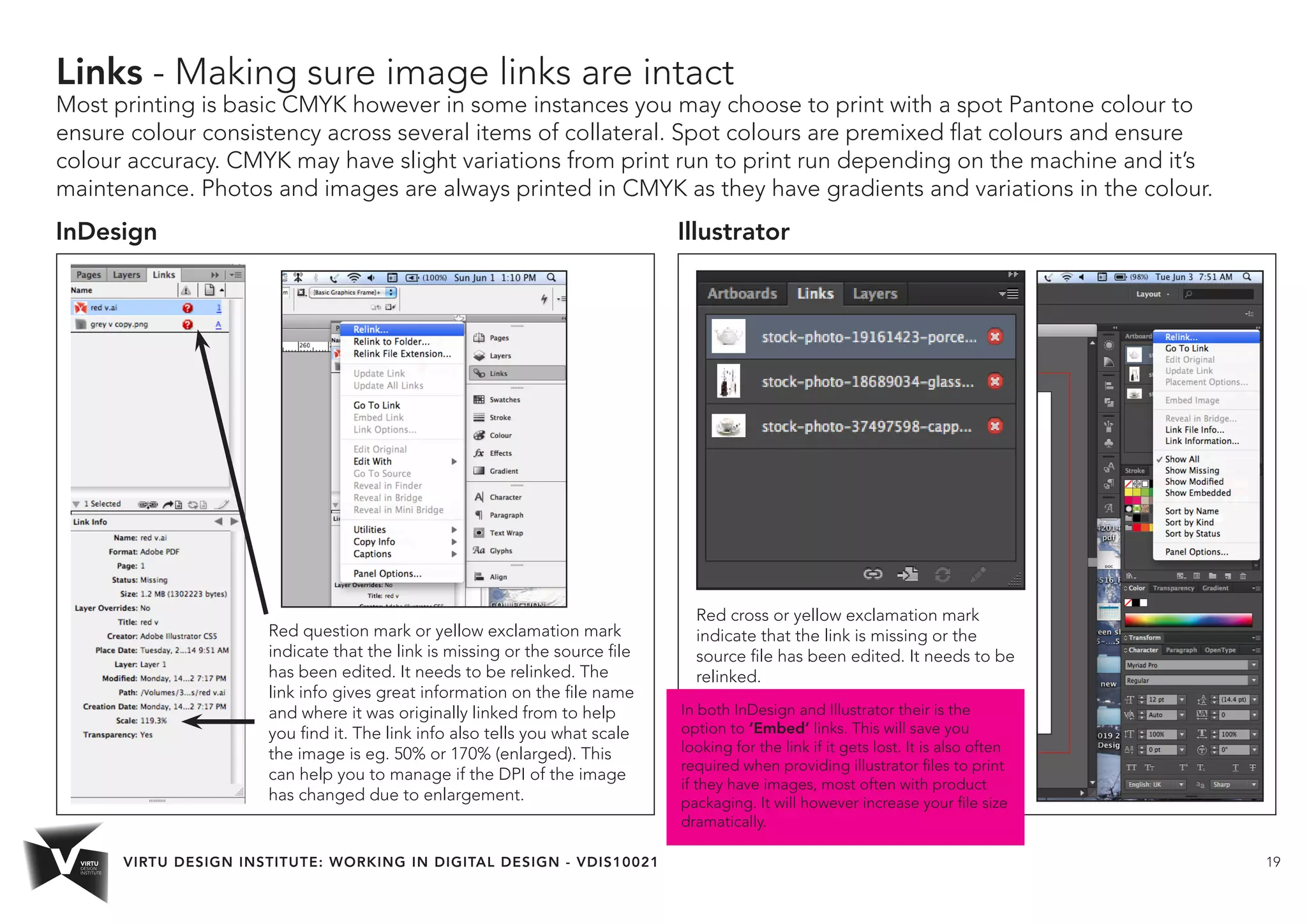Click the Relink chain icon in InDesign Links panel
This screenshot has height=924, width=1307.
147,504
